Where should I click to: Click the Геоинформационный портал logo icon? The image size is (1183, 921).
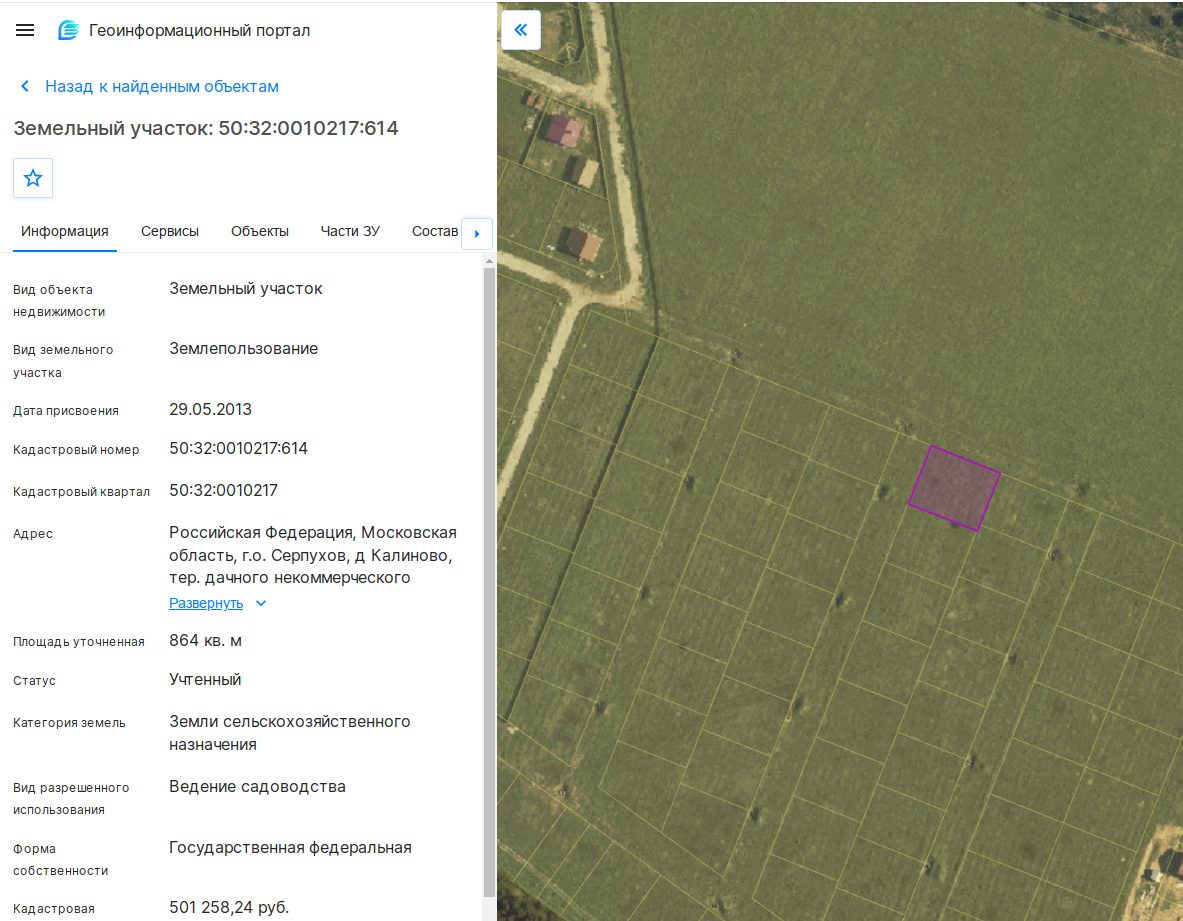coord(68,30)
